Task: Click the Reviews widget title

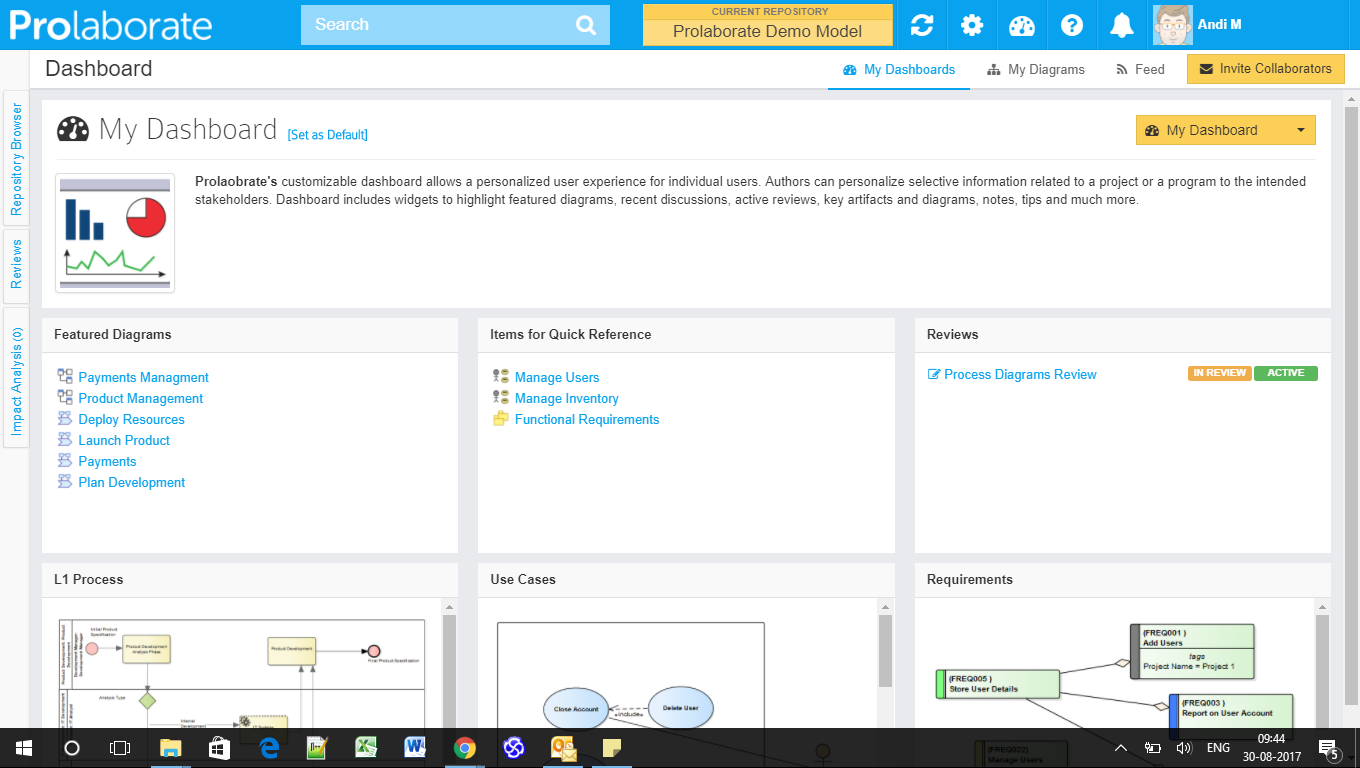Action: click(953, 335)
